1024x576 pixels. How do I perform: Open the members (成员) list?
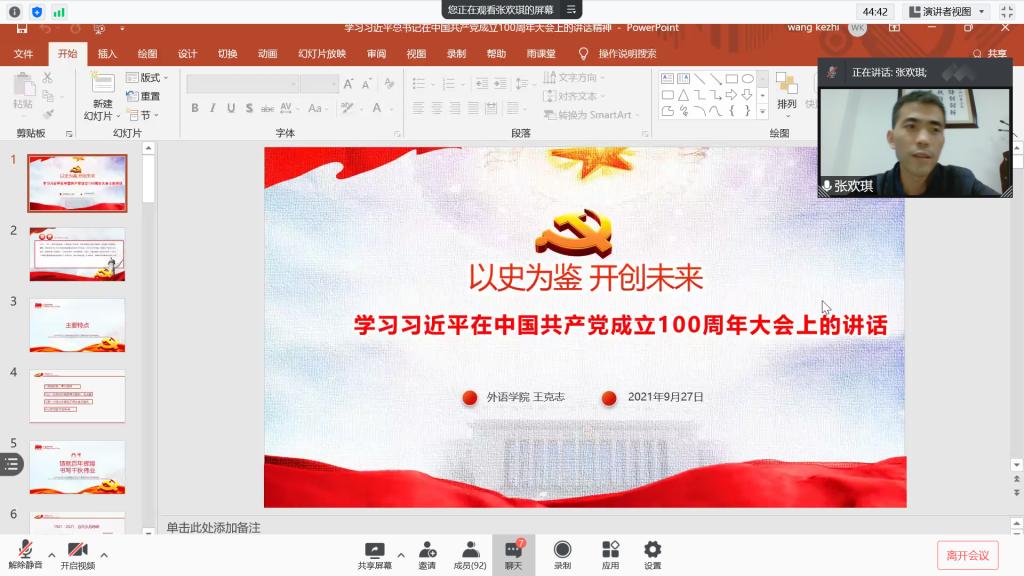(x=469, y=553)
